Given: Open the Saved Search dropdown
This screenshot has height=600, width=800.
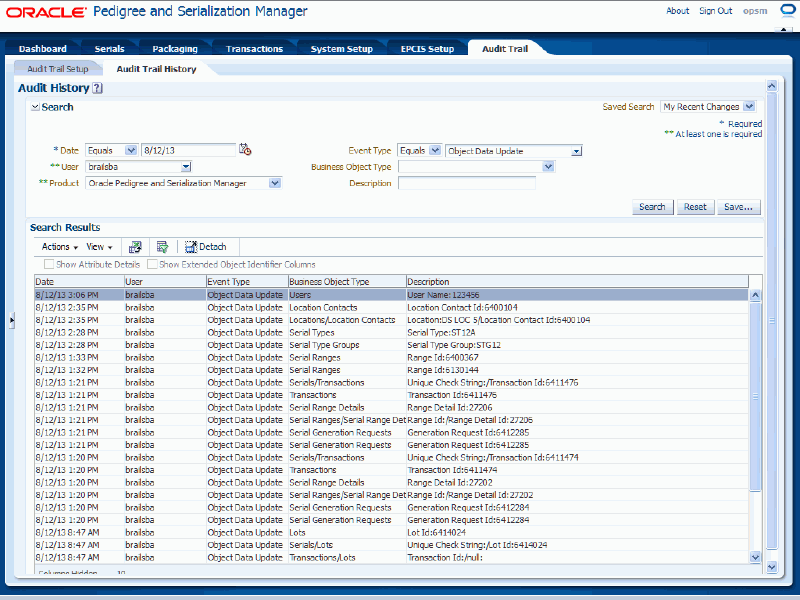Looking at the screenshot, I should point(748,107).
